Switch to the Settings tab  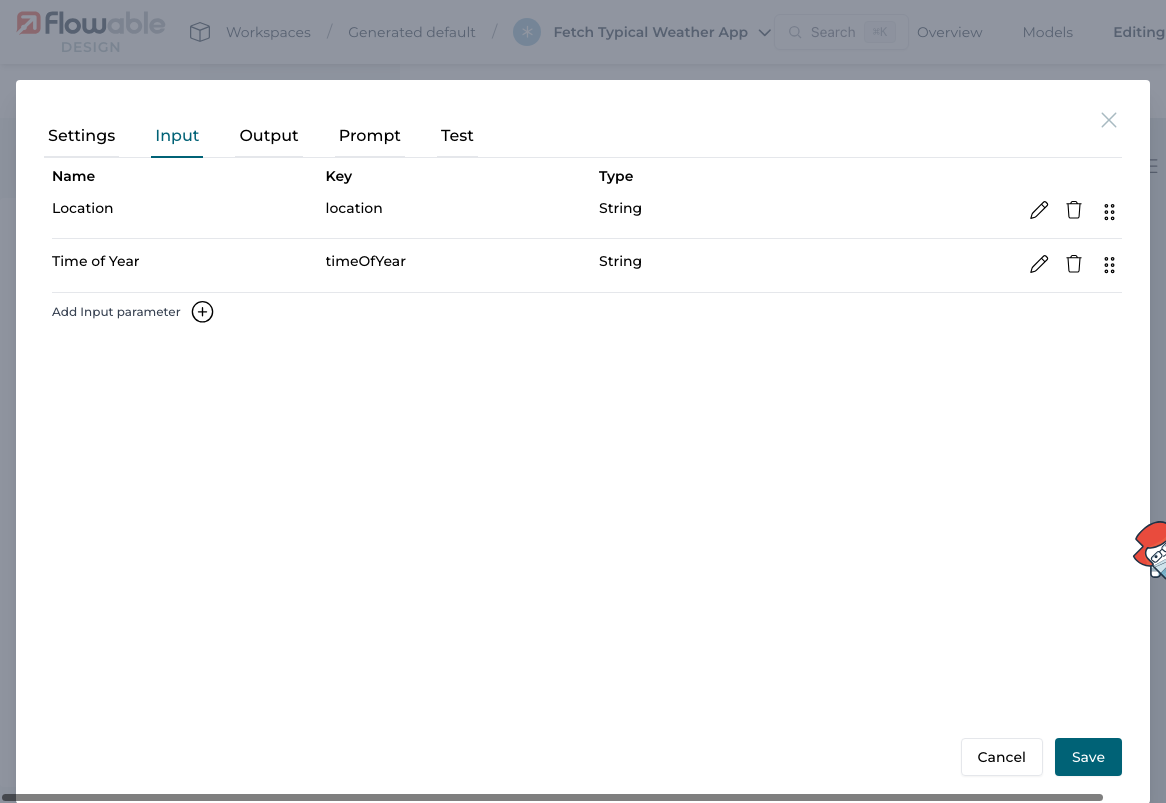81,135
